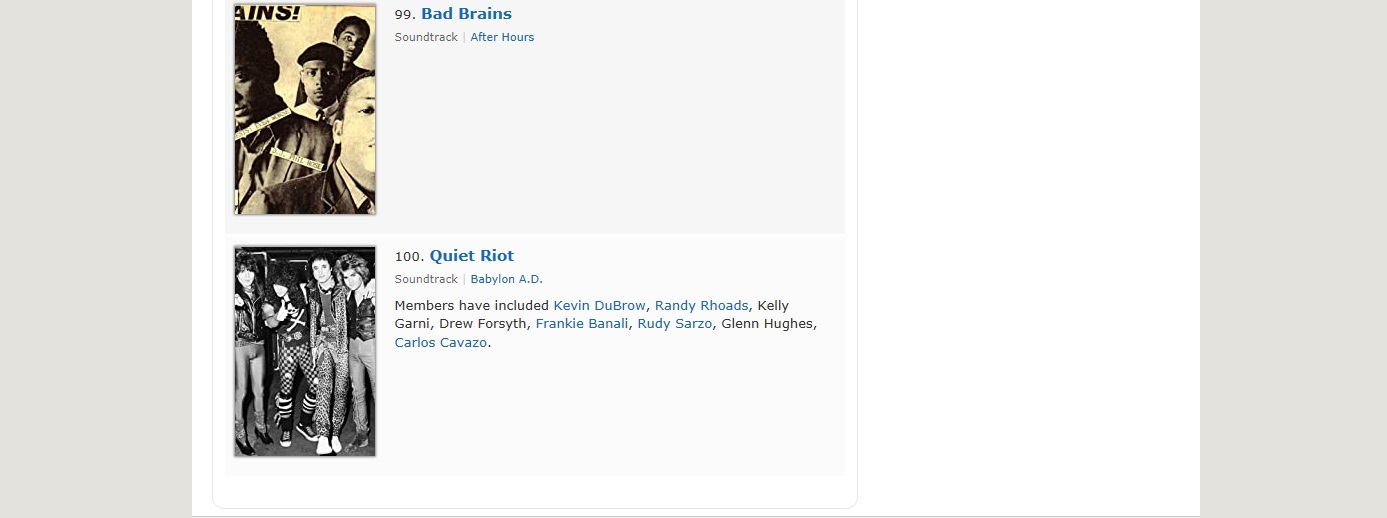1387x518 pixels.
Task: Click the Soundtrack label under Bad Brains
Action: pos(426,37)
